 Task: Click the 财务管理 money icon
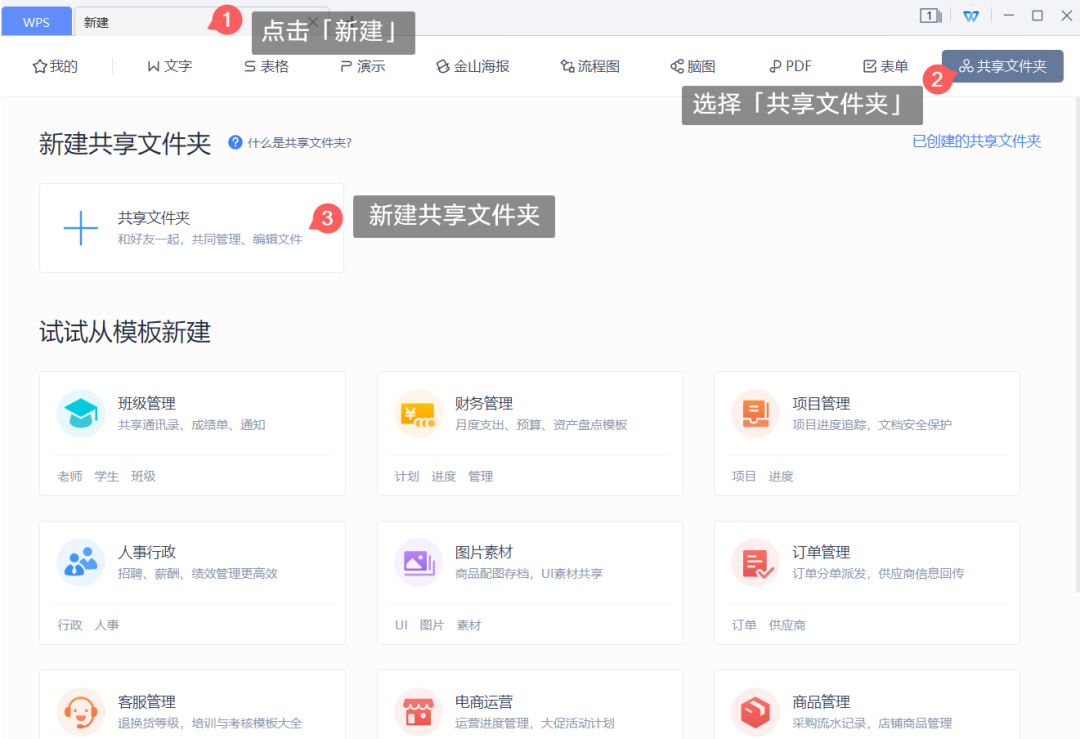click(x=418, y=413)
